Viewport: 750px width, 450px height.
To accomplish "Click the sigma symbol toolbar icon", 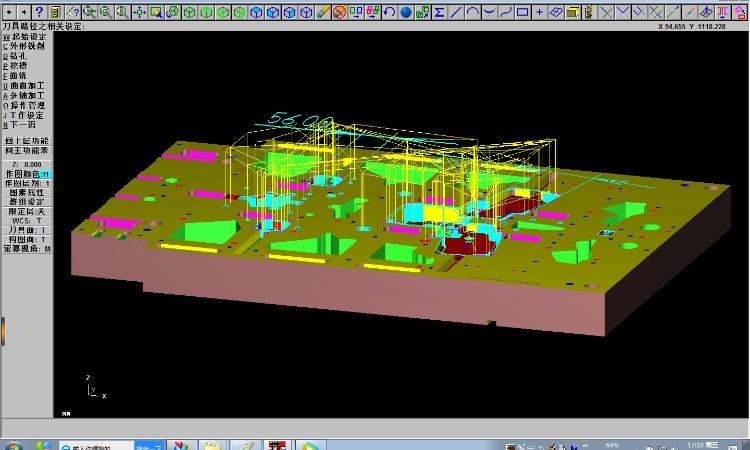I will (x=439, y=12).
